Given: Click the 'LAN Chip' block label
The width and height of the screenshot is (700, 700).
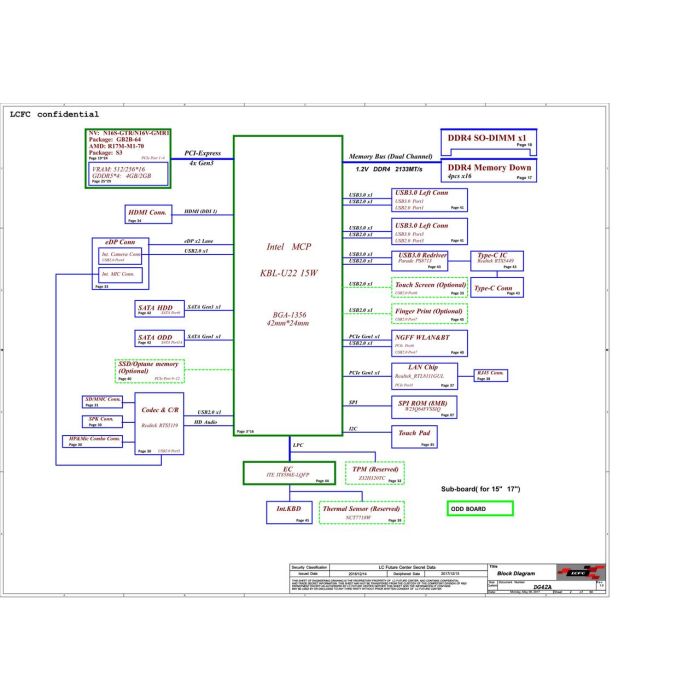Looking at the screenshot, I should tap(423, 367).
